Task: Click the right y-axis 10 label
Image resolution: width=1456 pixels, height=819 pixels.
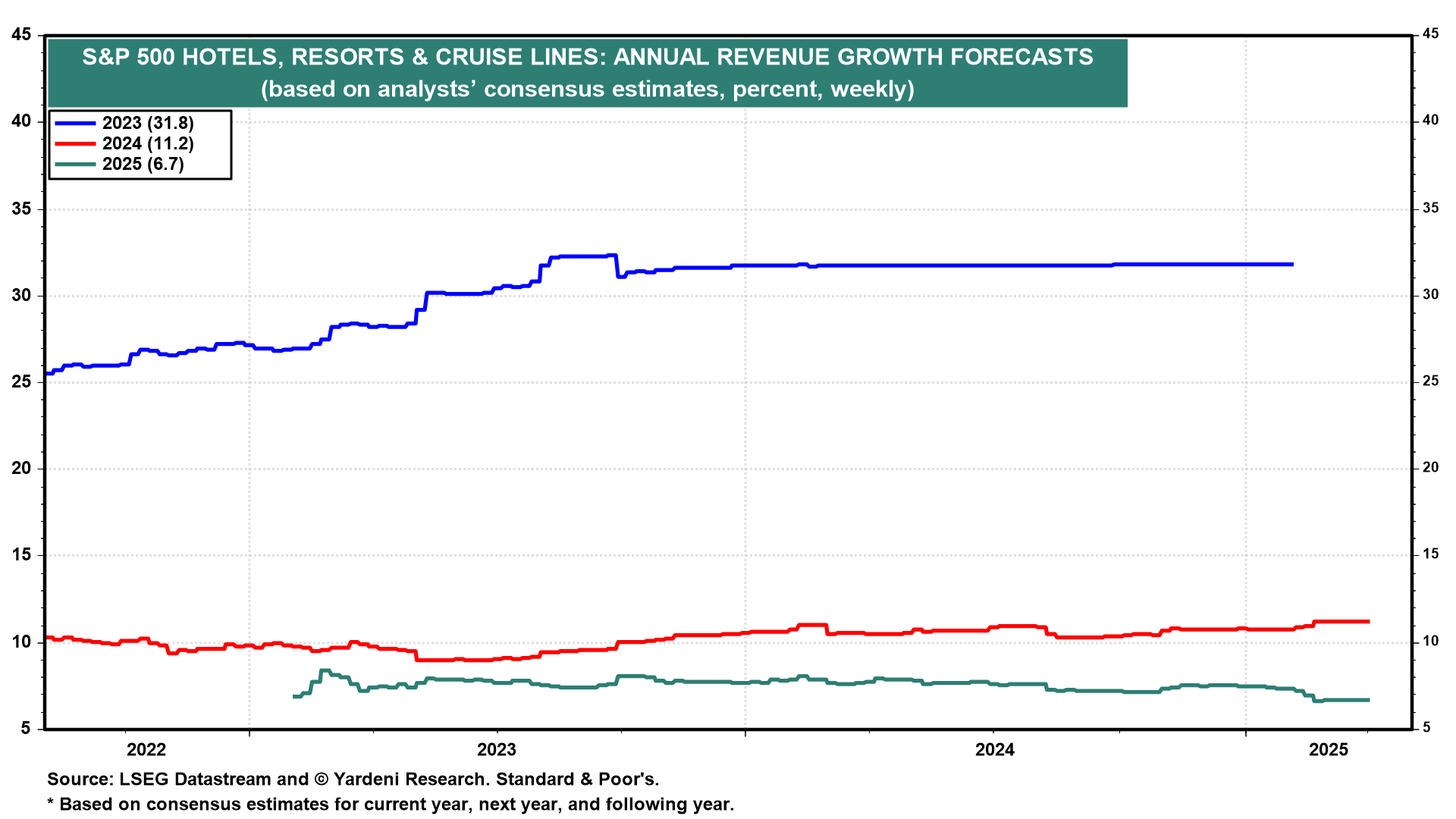Action: pyautogui.click(x=1430, y=642)
